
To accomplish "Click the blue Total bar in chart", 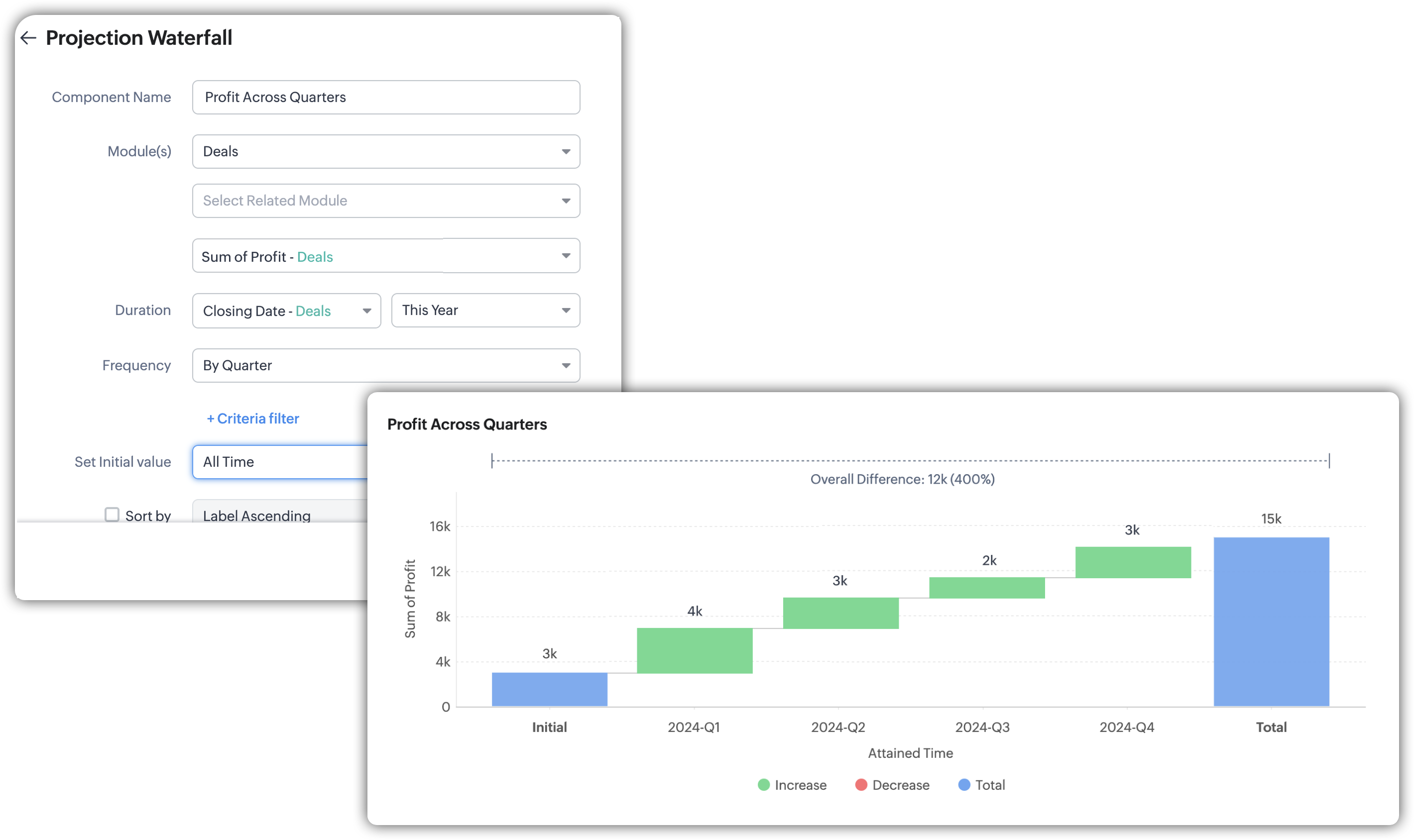I will 1271,622.
